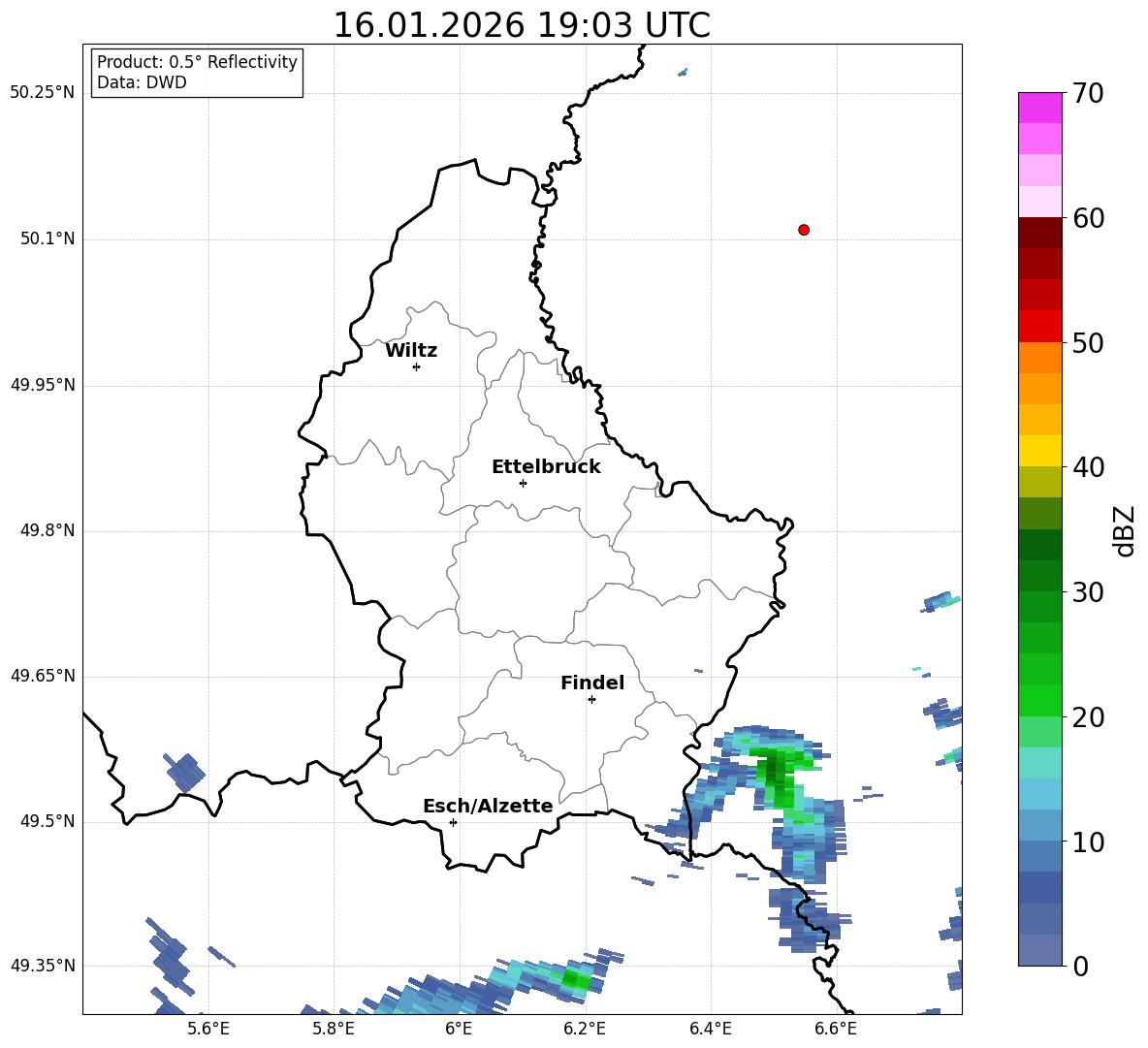
Task: Click the 'Data: DWD' text
Action: (x=142, y=82)
